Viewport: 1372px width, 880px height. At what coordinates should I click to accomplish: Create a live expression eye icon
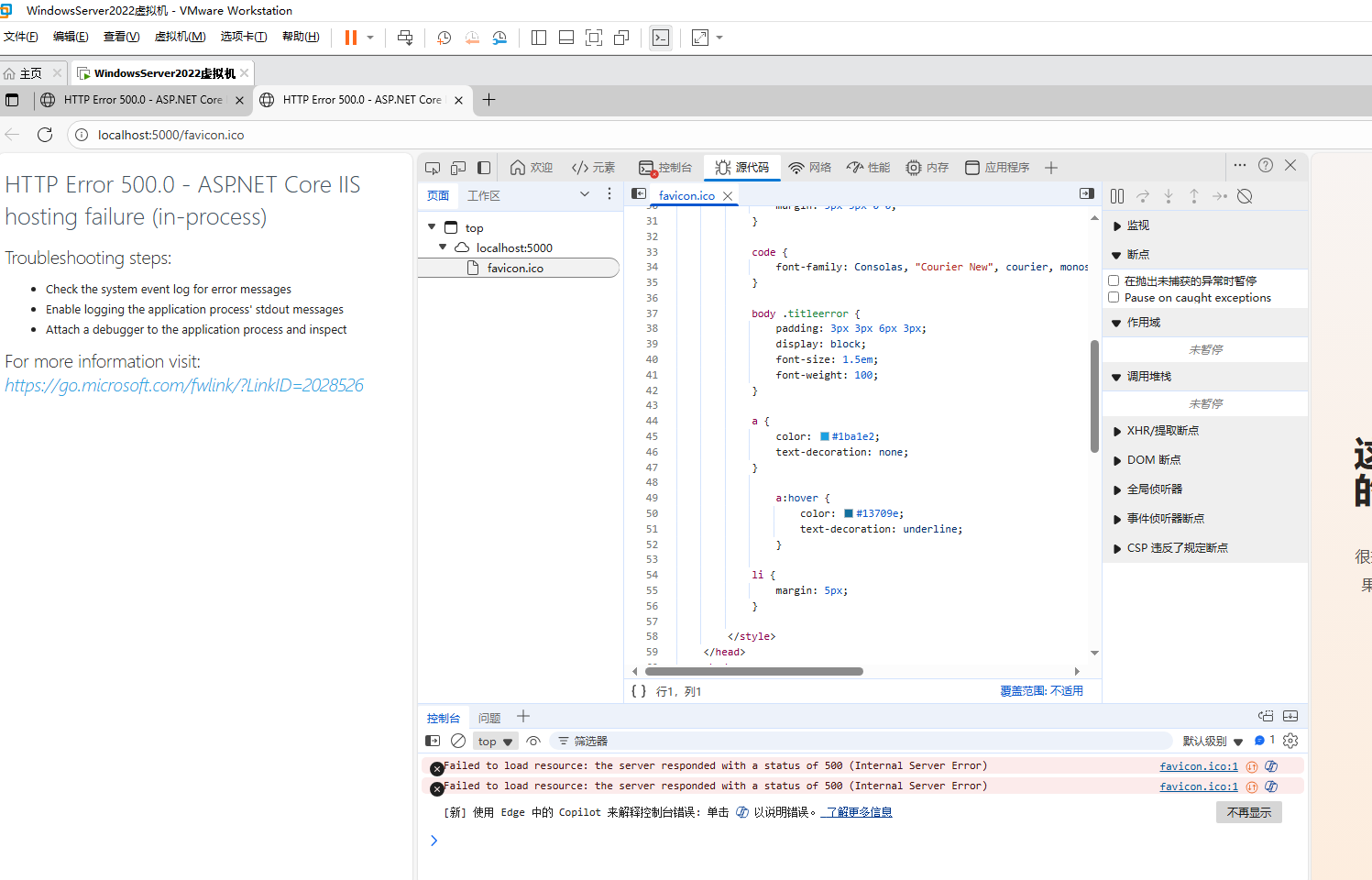(x=533, y=741)
